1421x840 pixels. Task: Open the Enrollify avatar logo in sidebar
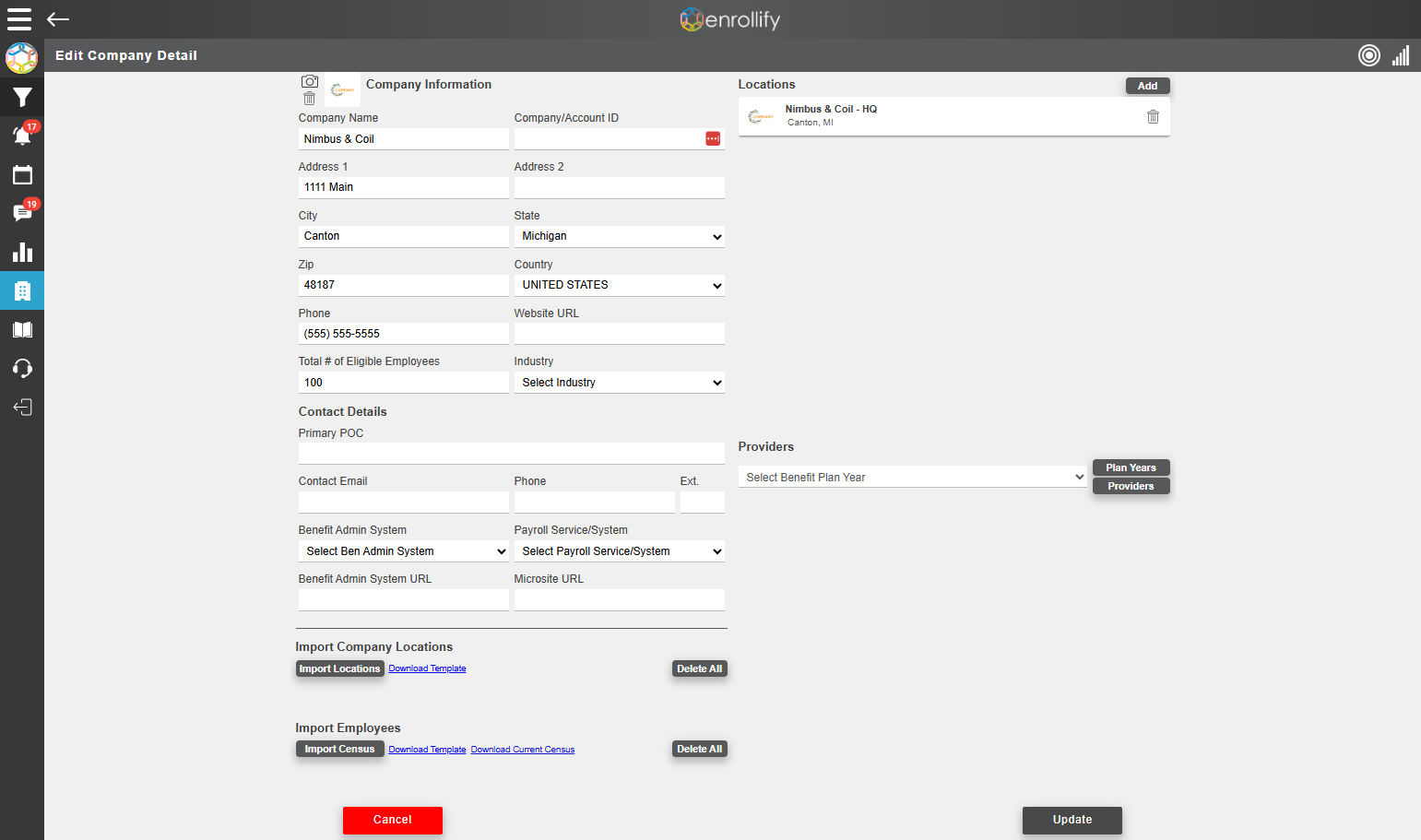(22, 58)
